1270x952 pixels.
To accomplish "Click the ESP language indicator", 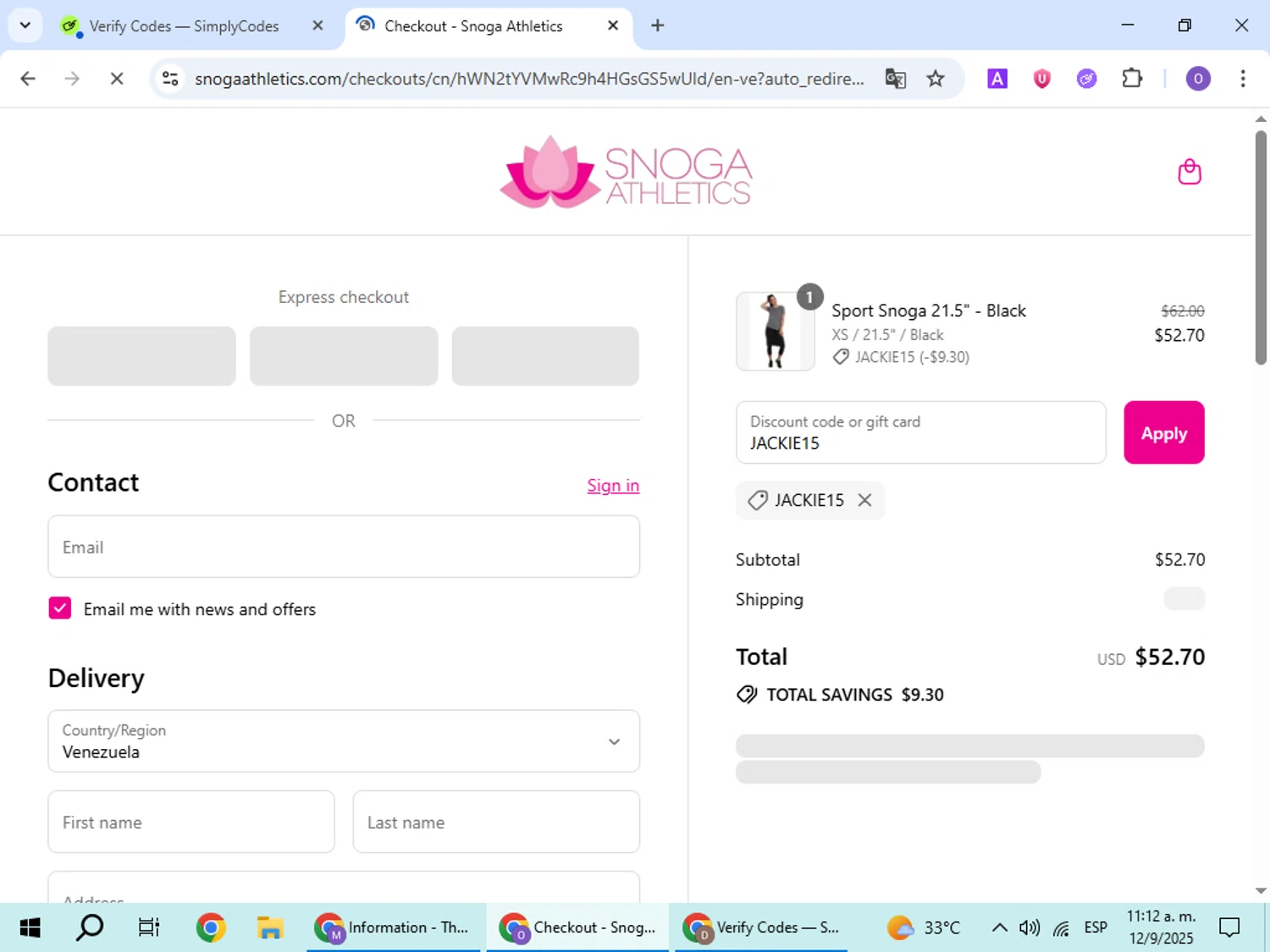I will (x=1096, y=927).
